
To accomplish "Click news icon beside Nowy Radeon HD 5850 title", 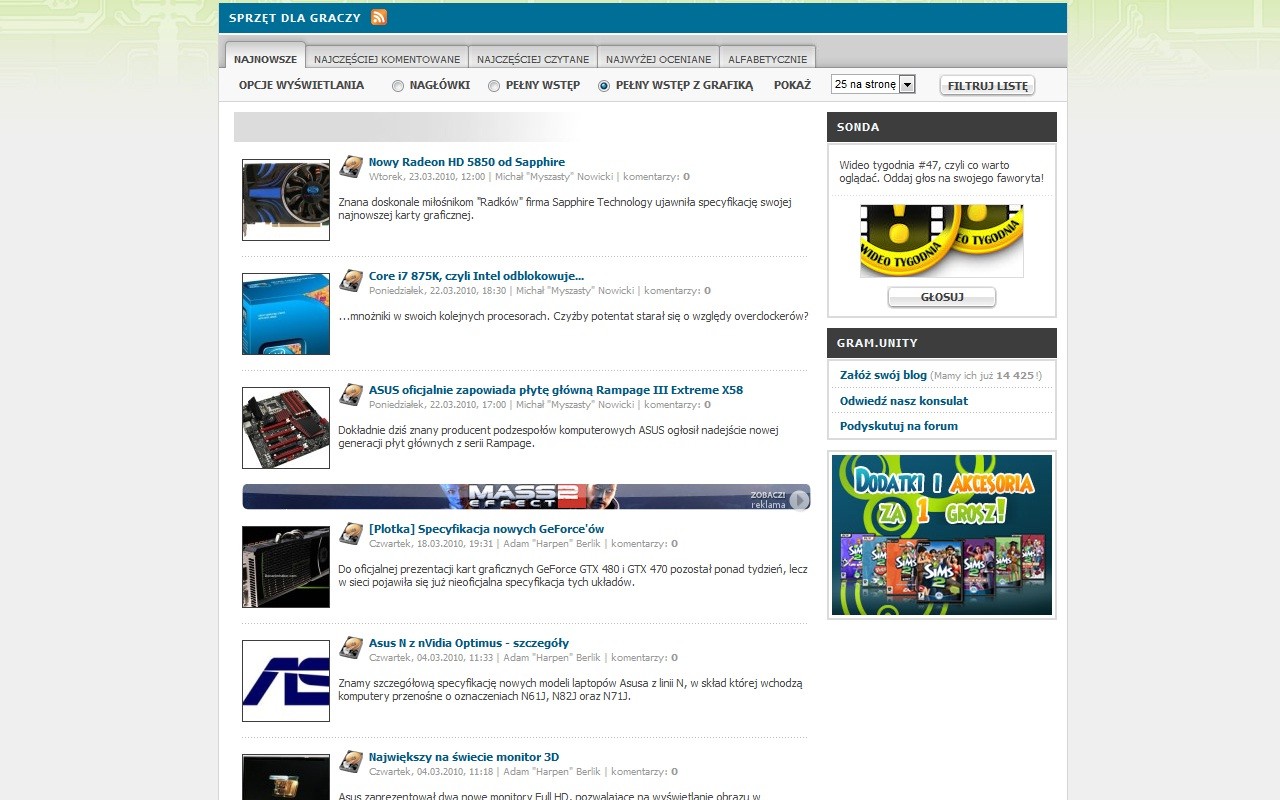I will (350, 166).
